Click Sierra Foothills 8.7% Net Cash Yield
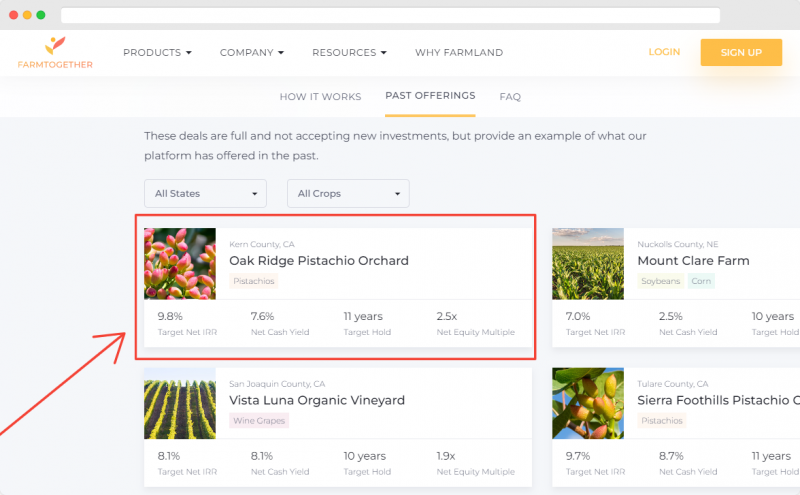This screenshot has height=495, width=800. tap(671, 456)
